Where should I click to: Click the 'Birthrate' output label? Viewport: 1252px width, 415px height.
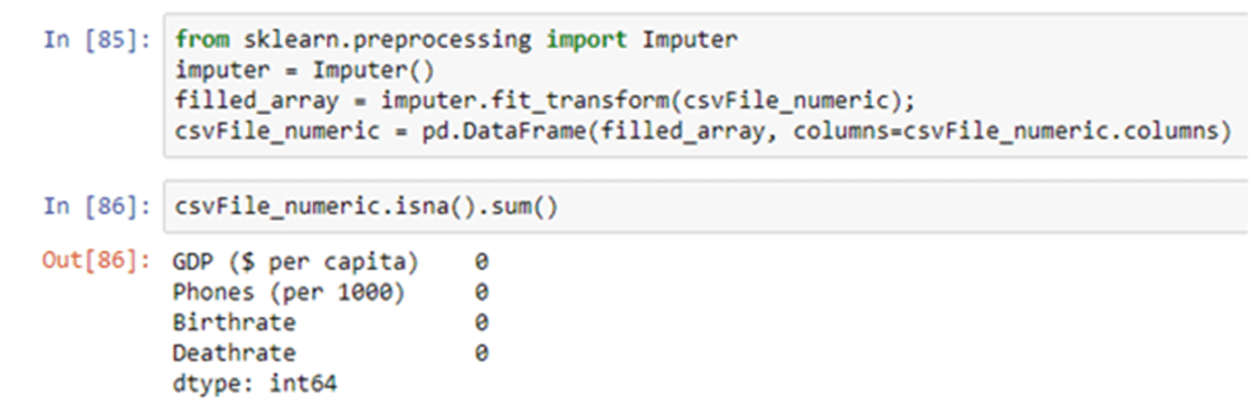click(x=234, y=323)
